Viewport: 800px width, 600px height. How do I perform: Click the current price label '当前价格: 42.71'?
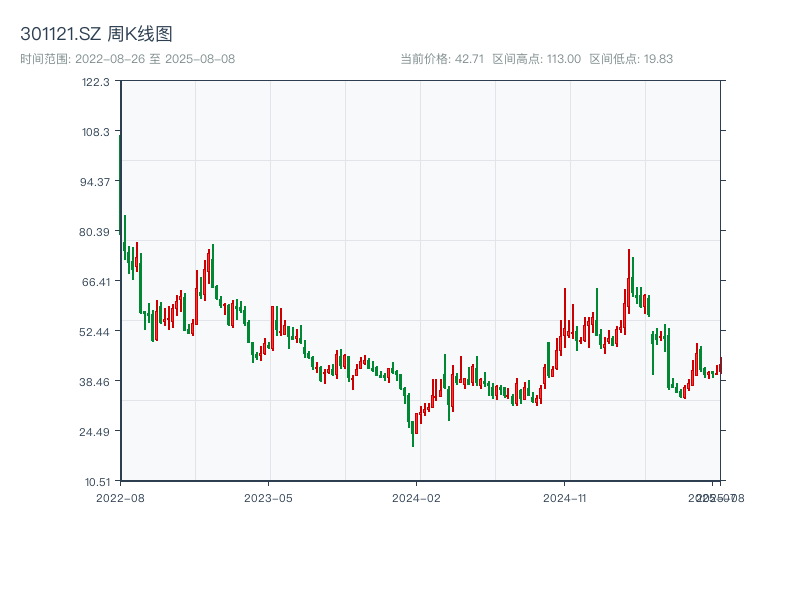pos(442,59)
